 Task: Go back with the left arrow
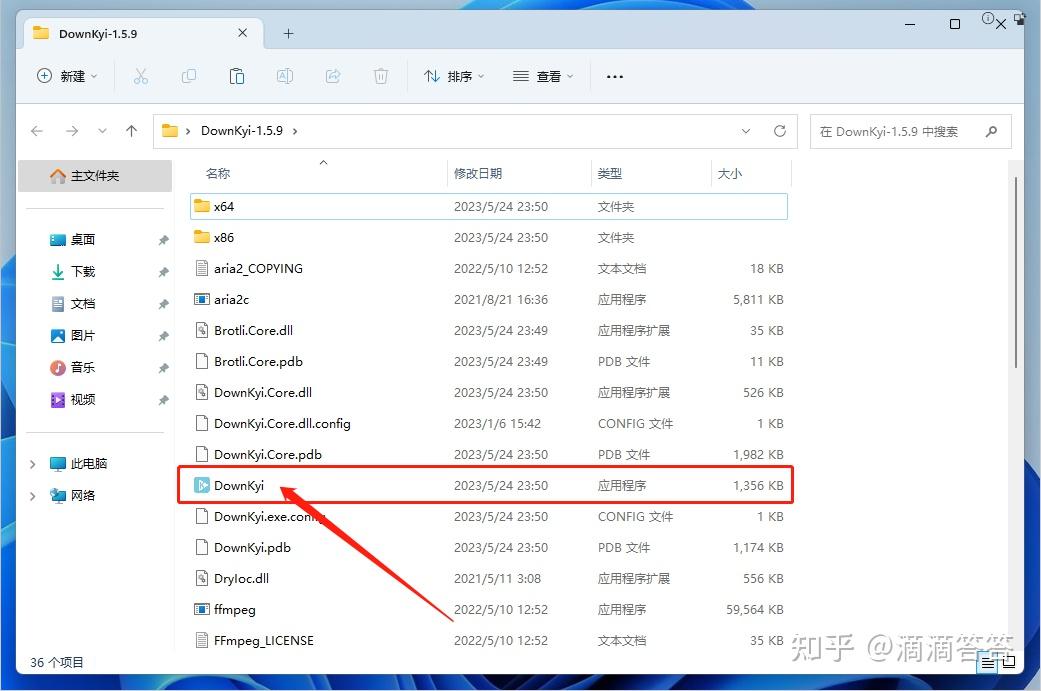coord(37,131)
